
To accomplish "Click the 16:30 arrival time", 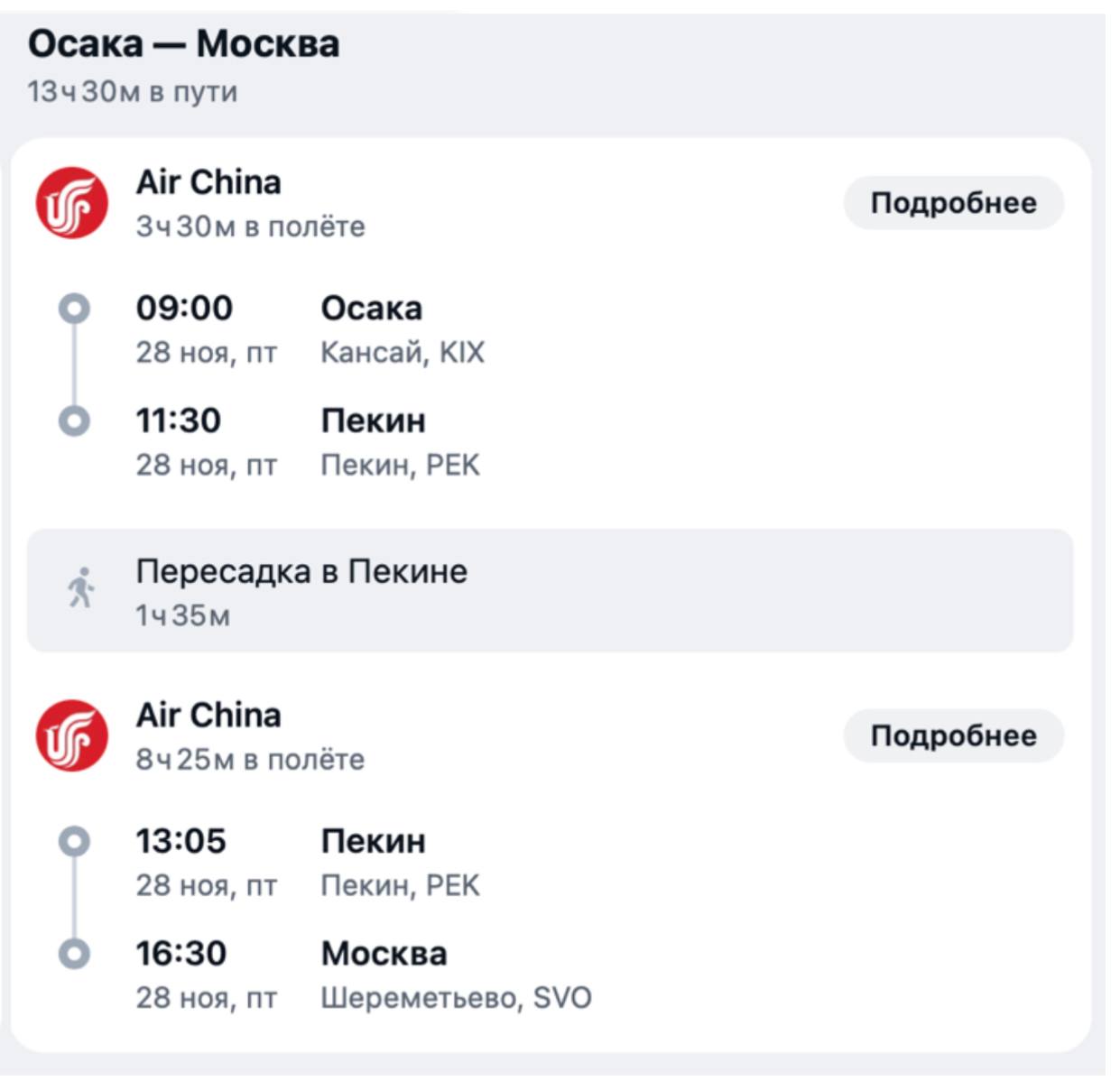I will click(180, 954).
